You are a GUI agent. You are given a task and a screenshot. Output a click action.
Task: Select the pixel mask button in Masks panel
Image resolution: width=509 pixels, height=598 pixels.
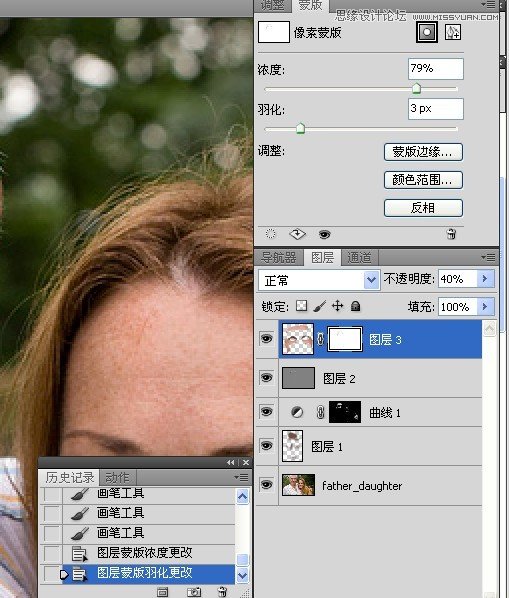(427, 32)
